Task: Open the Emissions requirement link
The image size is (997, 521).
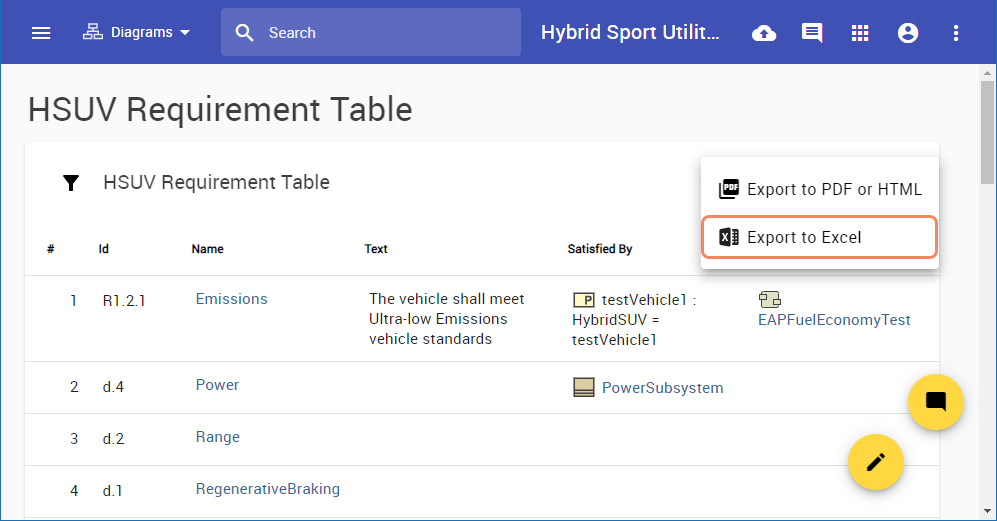Action: point(232,299)
